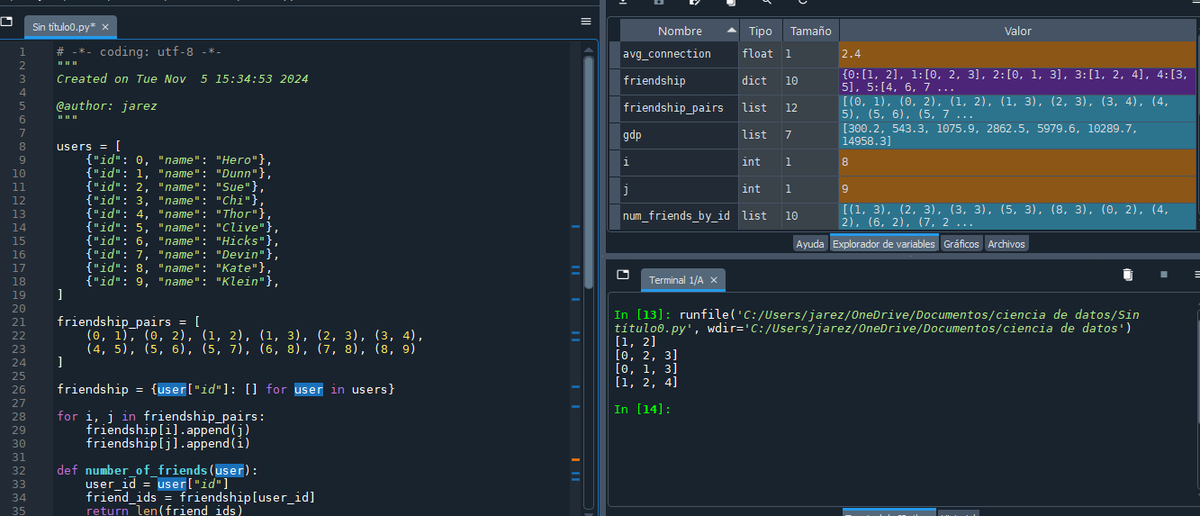This screenshot has height=516, width=1200.
Task: Click the gdp list value cell
Action: pos(1017,135)
